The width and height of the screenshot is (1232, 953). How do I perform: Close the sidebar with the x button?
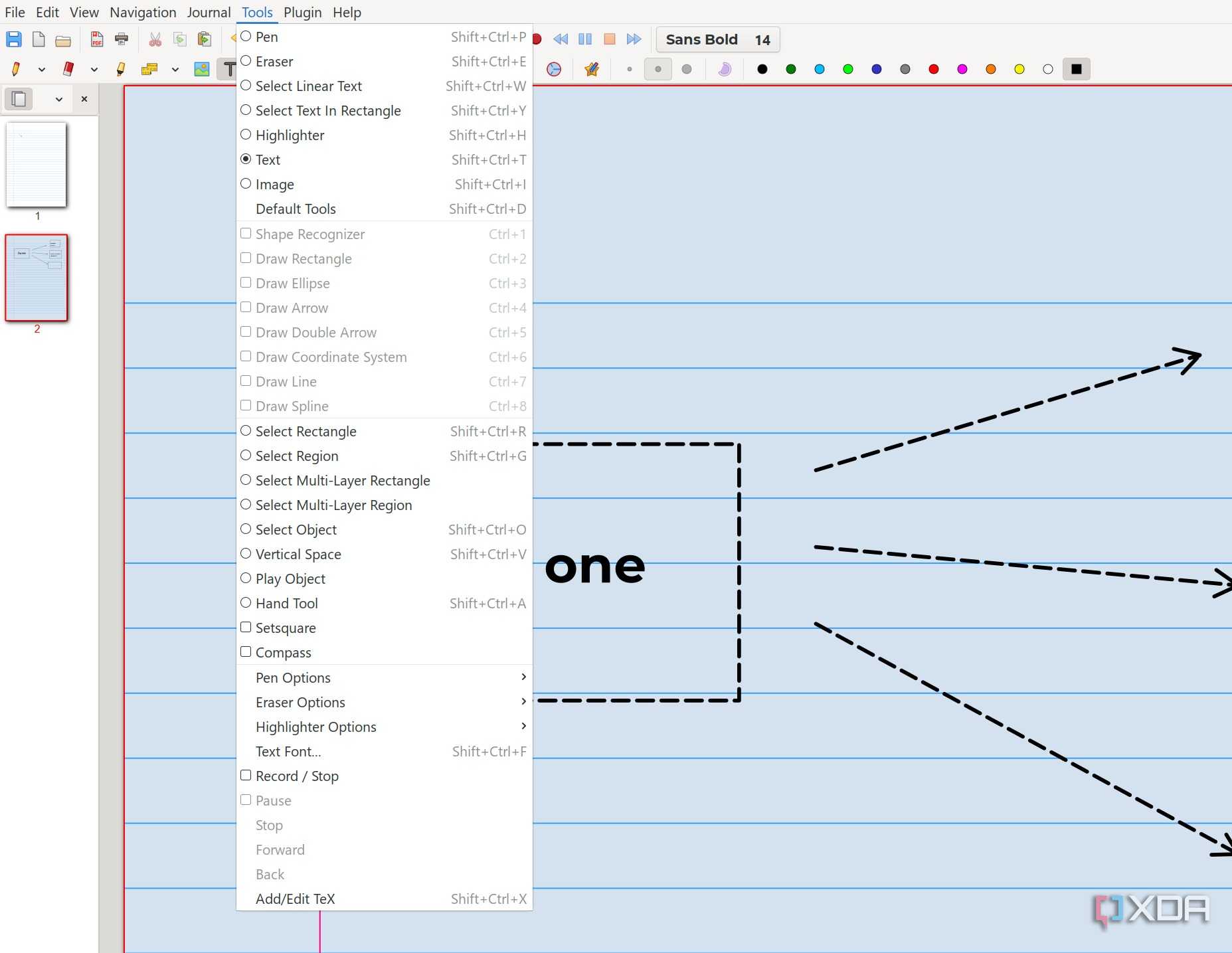[84, 99]
